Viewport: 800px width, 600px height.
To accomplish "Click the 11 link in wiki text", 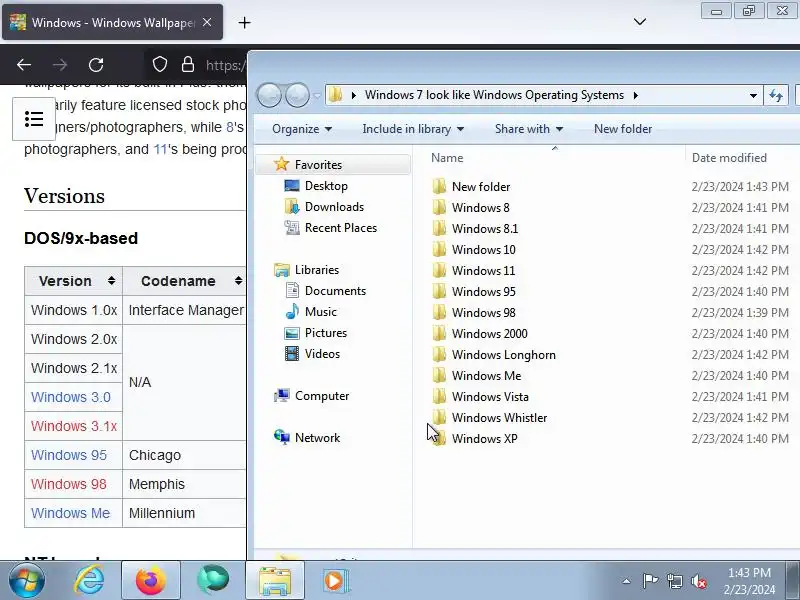I will click(x=160, y=149).
